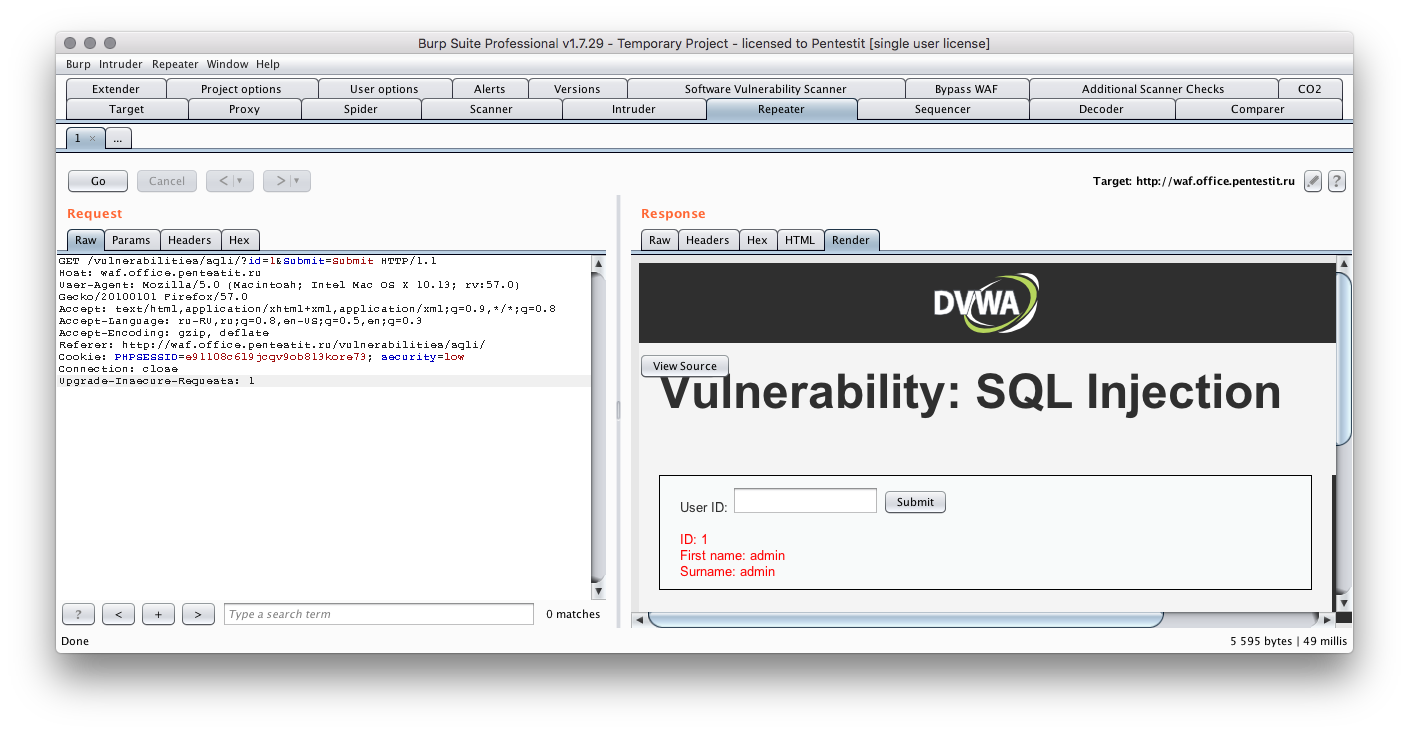Click the DVWA logo
This screenshot has width=1409, height=733.
tap(986, 303)
